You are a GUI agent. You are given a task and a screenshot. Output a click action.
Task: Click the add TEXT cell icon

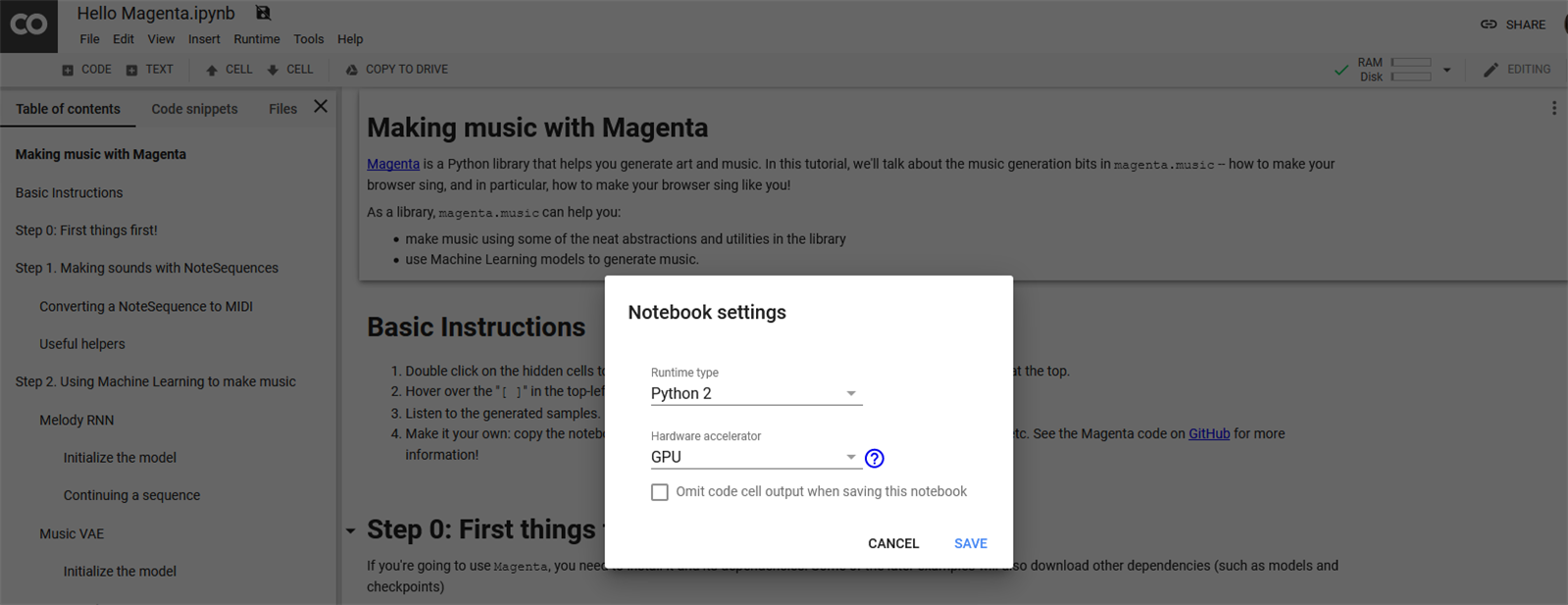131,70
